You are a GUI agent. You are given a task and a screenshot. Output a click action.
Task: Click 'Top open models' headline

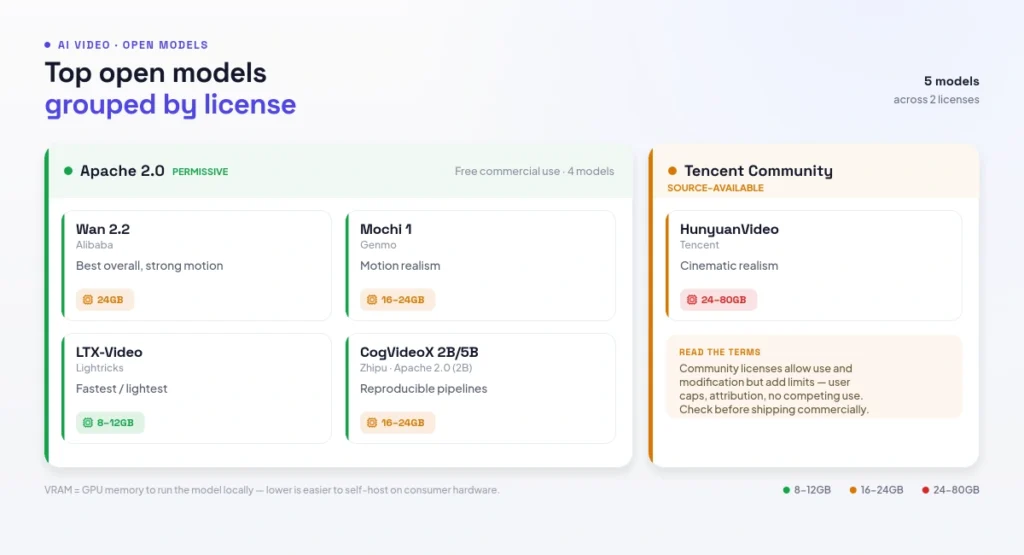coord(155,72)
